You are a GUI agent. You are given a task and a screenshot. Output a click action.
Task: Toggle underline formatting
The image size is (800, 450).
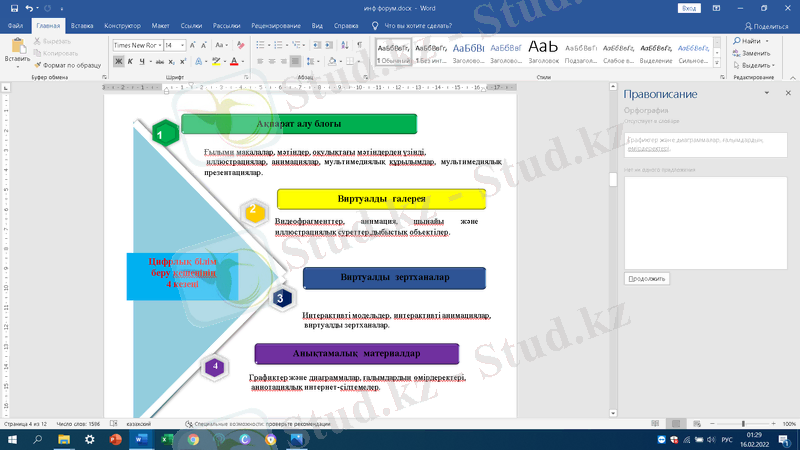pos(142,61)
